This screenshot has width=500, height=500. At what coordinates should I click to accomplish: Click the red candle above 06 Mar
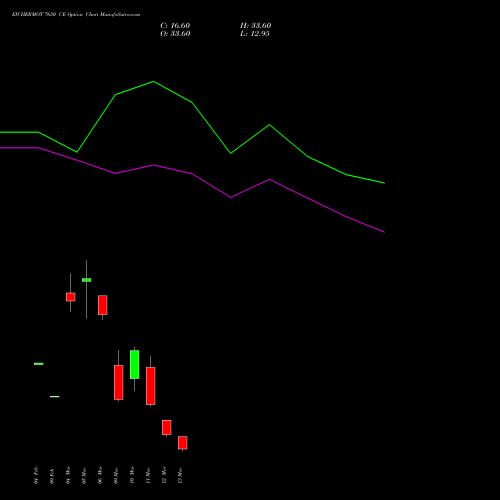103,305
